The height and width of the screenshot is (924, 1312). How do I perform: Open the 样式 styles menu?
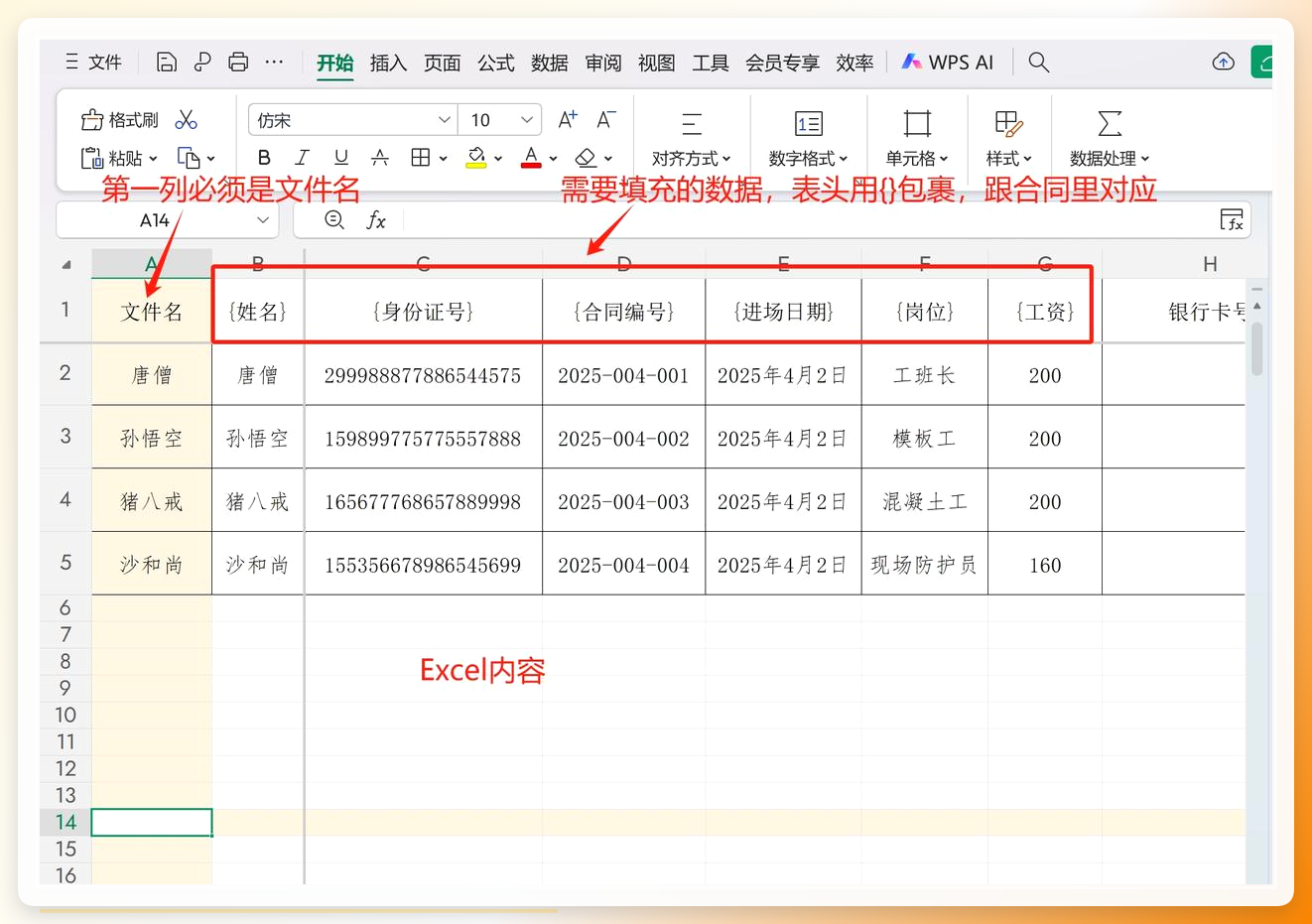pyautogui.click(x=1008, y=138)
